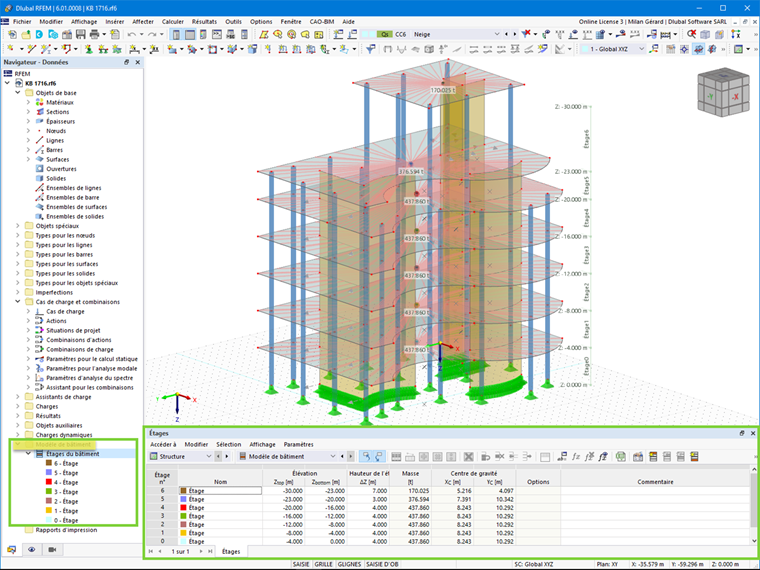Toggle the highlighted view icon near Global XYZ

pyautogui.click(x=698, y=49)
